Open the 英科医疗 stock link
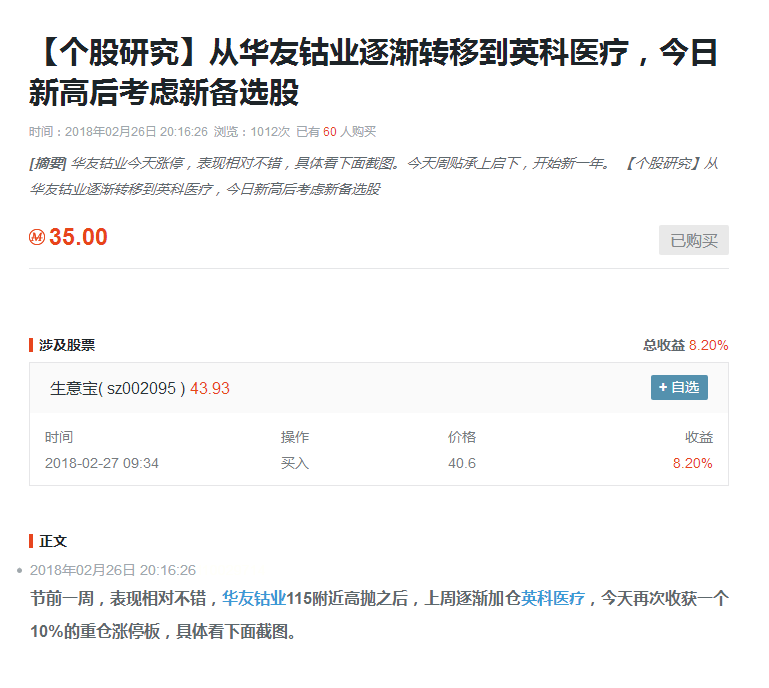The image size is (769, 688). (553, 599)
